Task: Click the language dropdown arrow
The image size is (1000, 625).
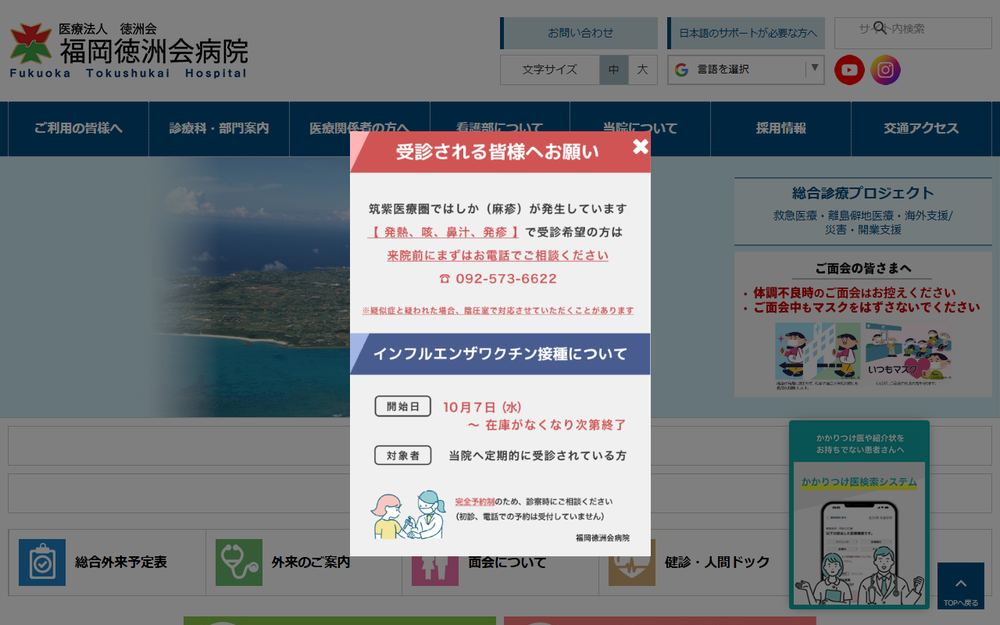Action: click(x=814, y=67)
